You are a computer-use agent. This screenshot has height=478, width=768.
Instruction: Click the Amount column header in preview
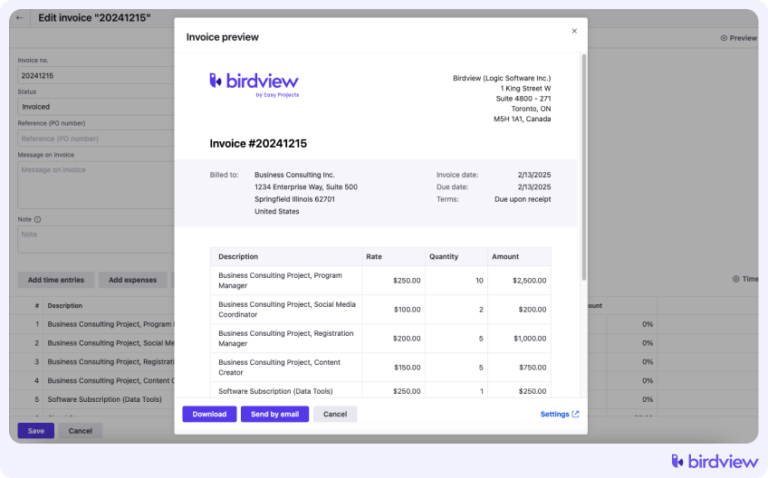(505, 257)
